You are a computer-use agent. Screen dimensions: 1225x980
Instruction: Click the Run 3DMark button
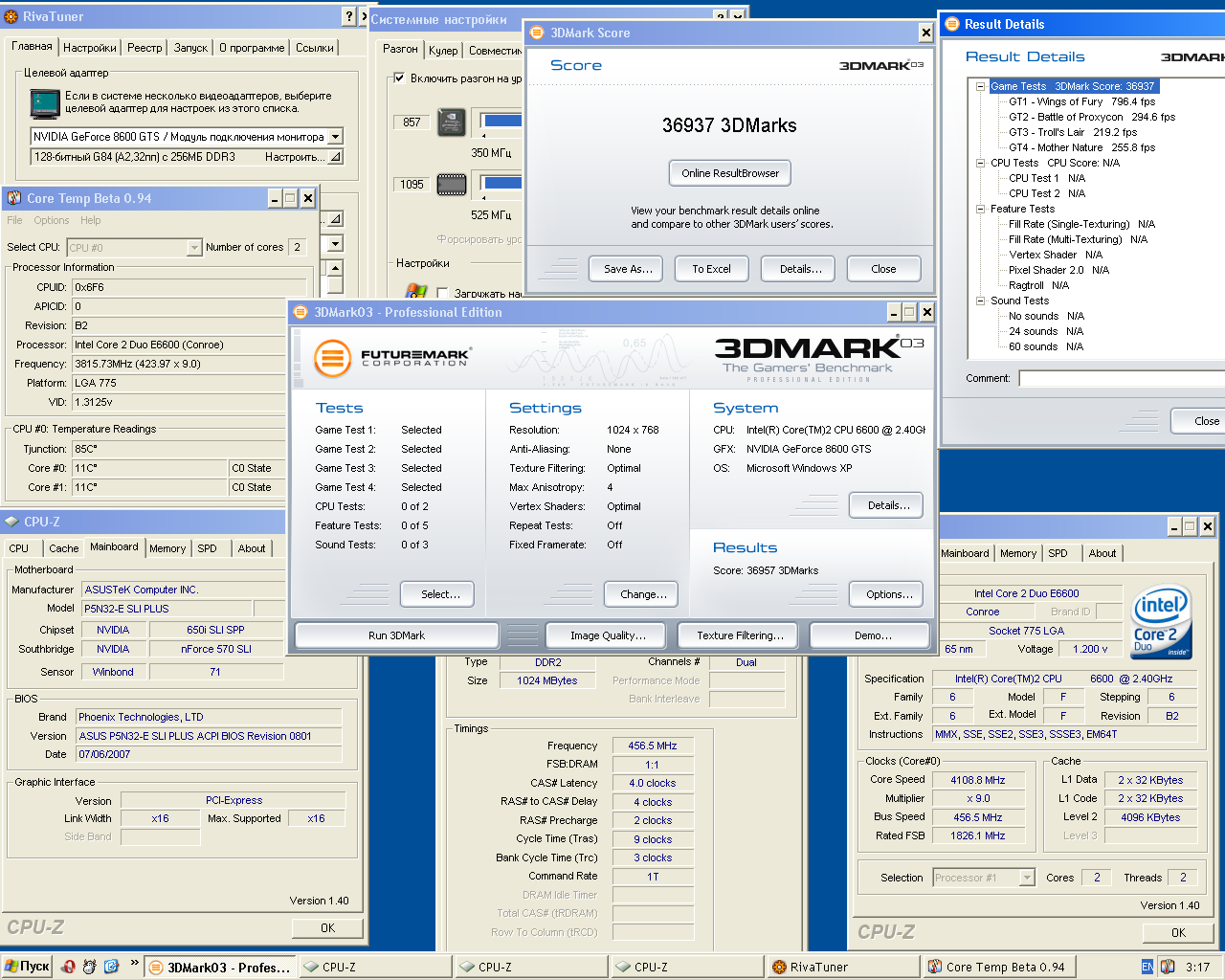(x=396, y=635)
